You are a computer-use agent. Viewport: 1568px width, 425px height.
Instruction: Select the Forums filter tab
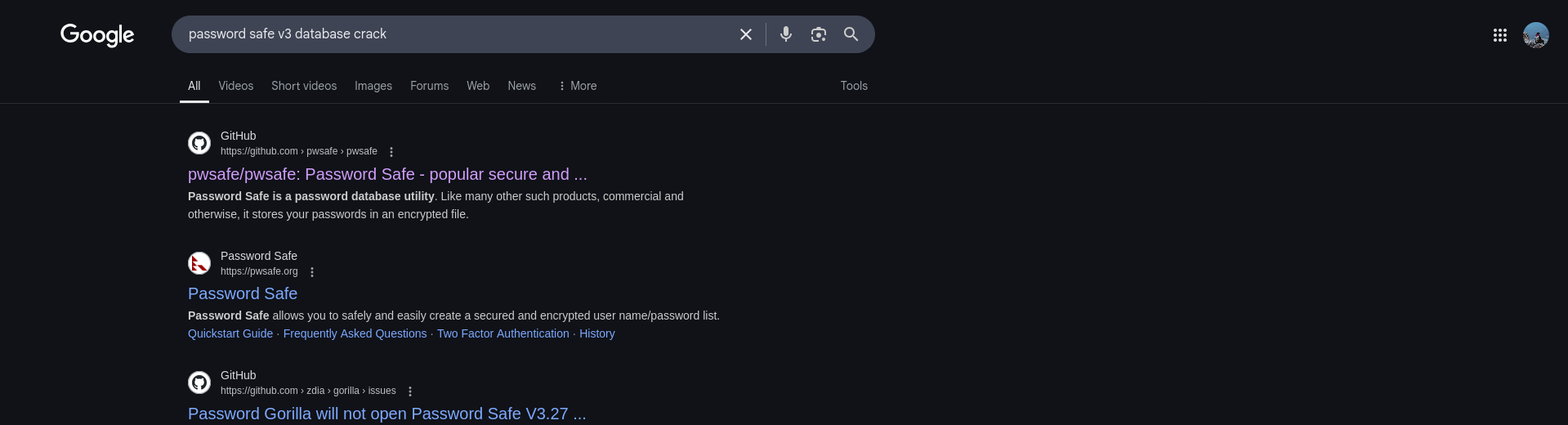(429, 86)
